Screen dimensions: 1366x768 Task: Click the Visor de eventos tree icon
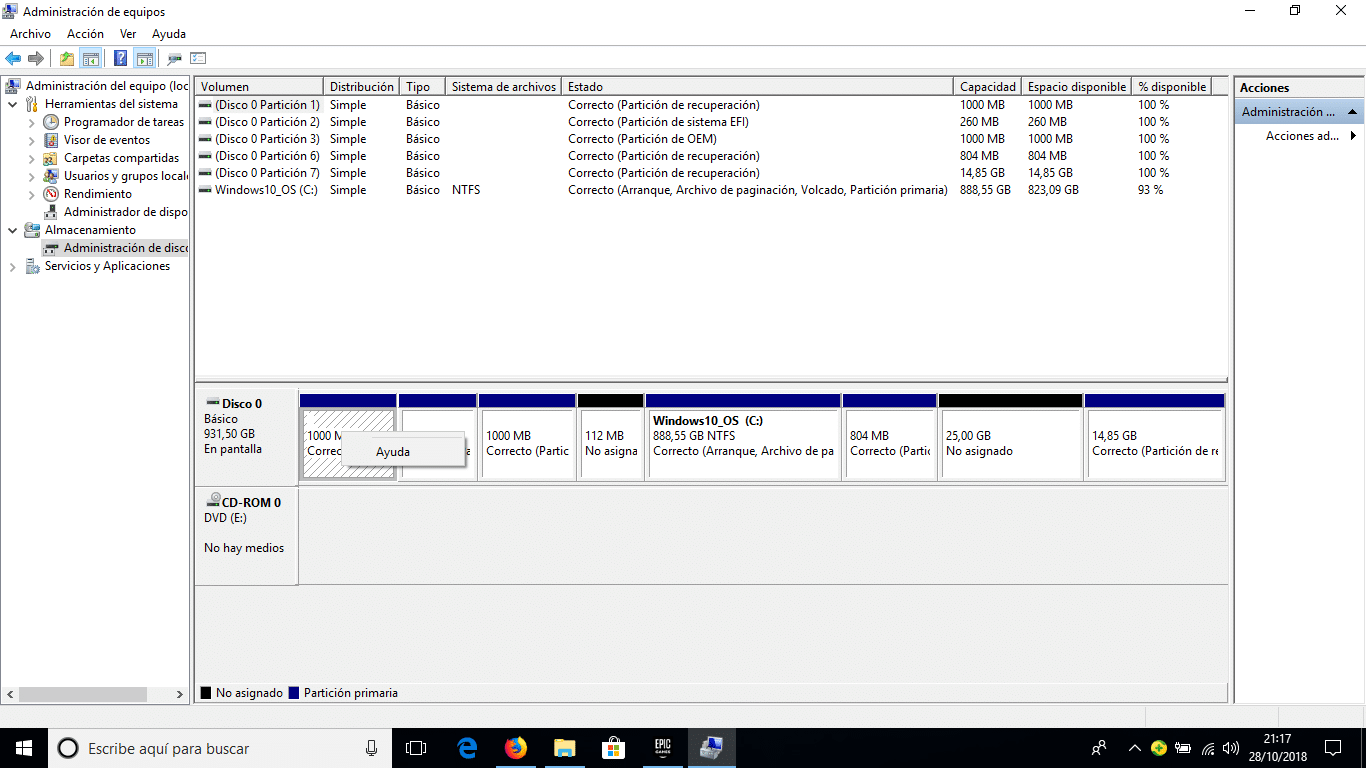coord(51,140)
